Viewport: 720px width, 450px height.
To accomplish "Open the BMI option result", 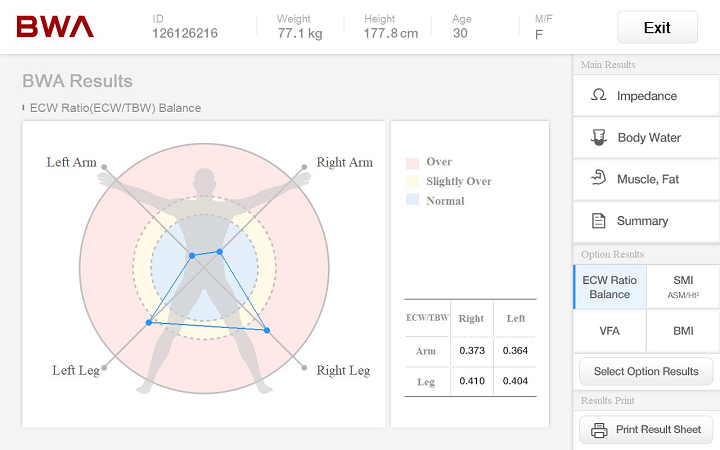I will point(683,330).
